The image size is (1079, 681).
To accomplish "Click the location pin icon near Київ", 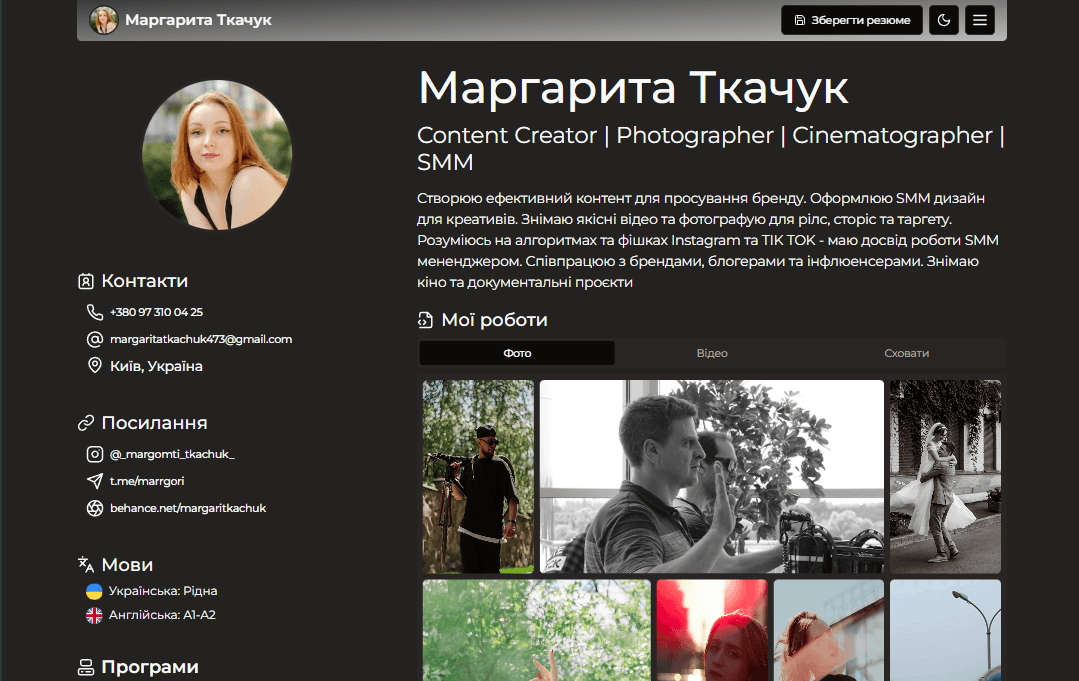I will pyautogui.click(x=94, y=366).
